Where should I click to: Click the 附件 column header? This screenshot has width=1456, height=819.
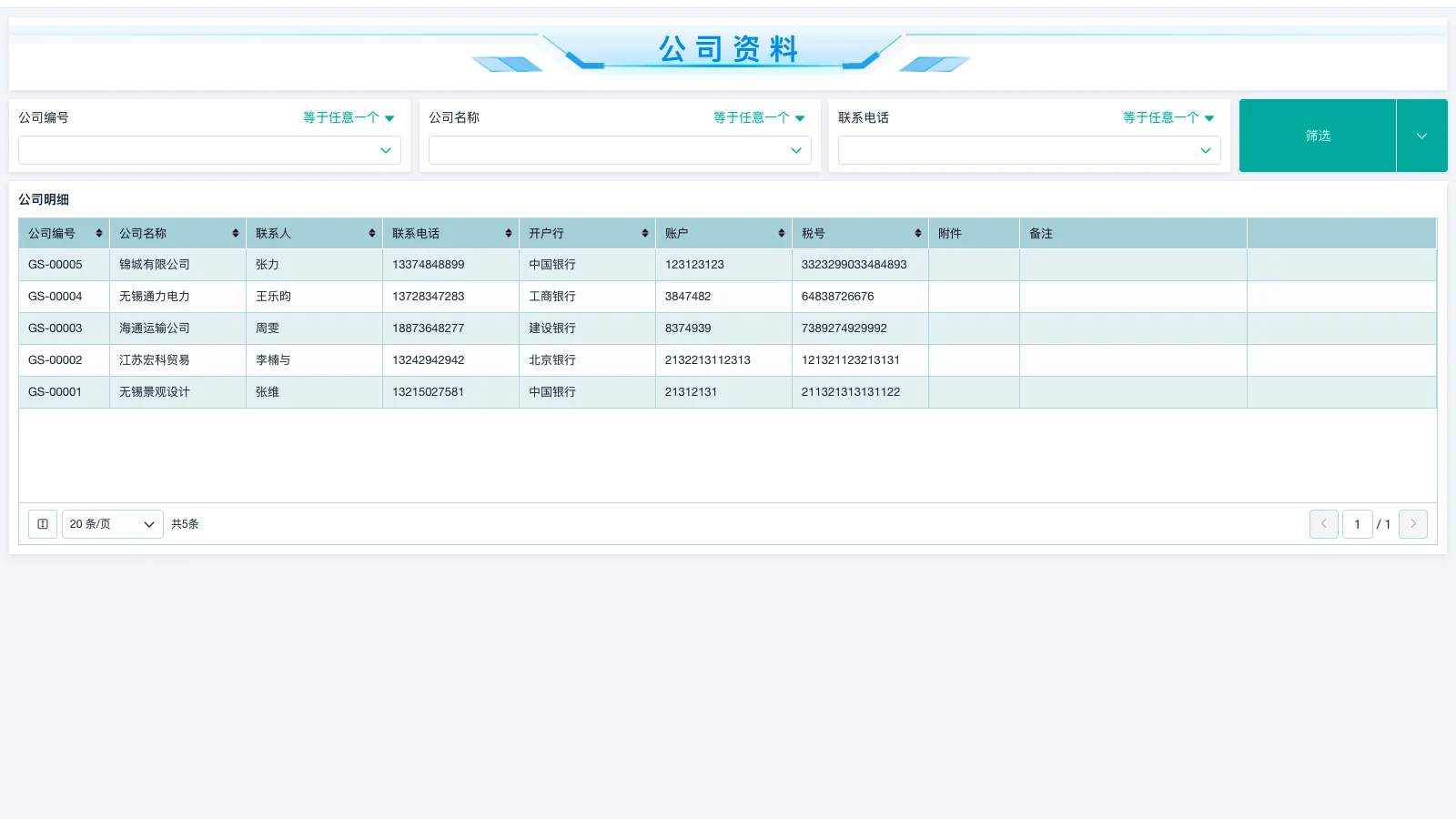click(973, 234)
